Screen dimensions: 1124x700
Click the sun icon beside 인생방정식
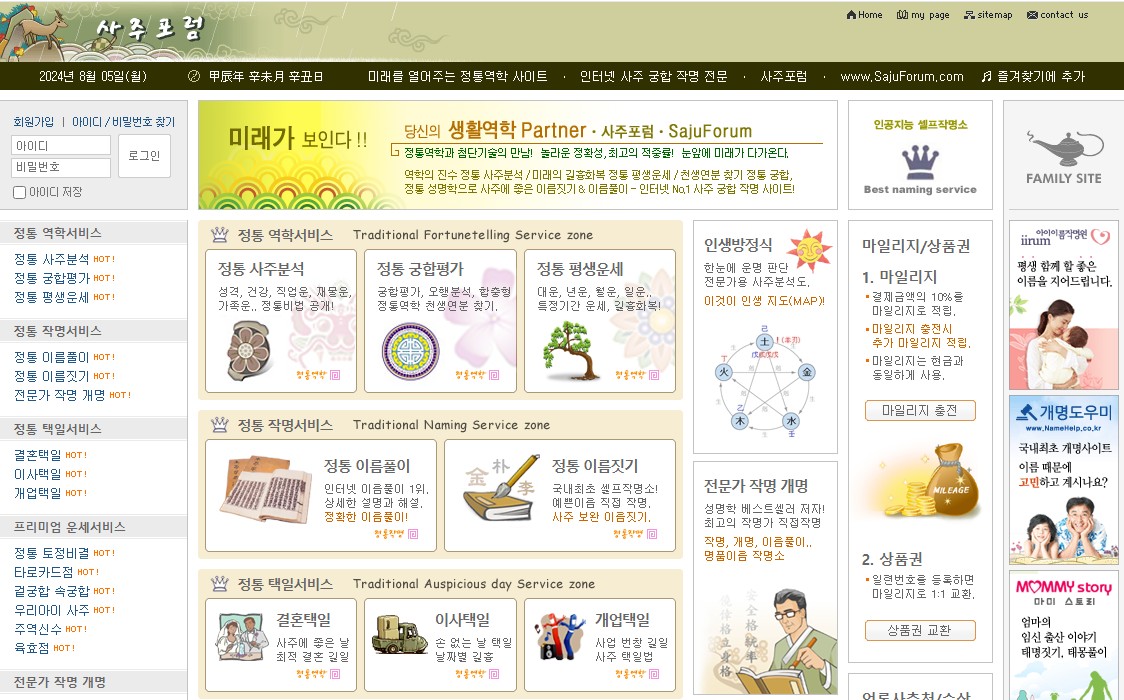click(x=809, y=250)
